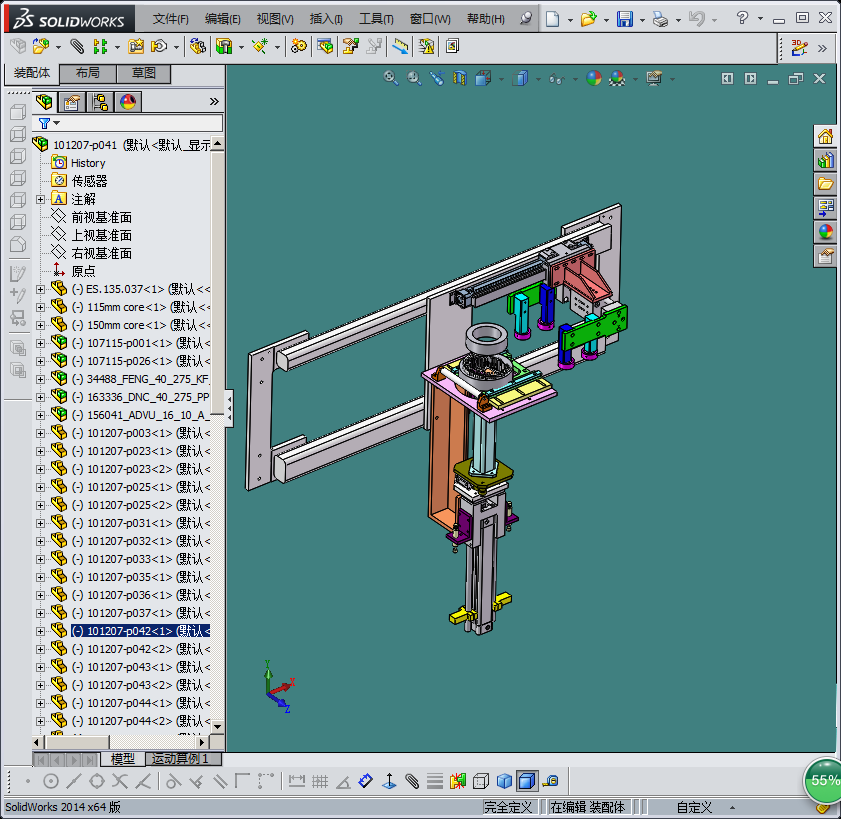This screenshot has height=819, width=841.
Task: Open the ConfigurationManager tab icon
Action: point(99,101)
